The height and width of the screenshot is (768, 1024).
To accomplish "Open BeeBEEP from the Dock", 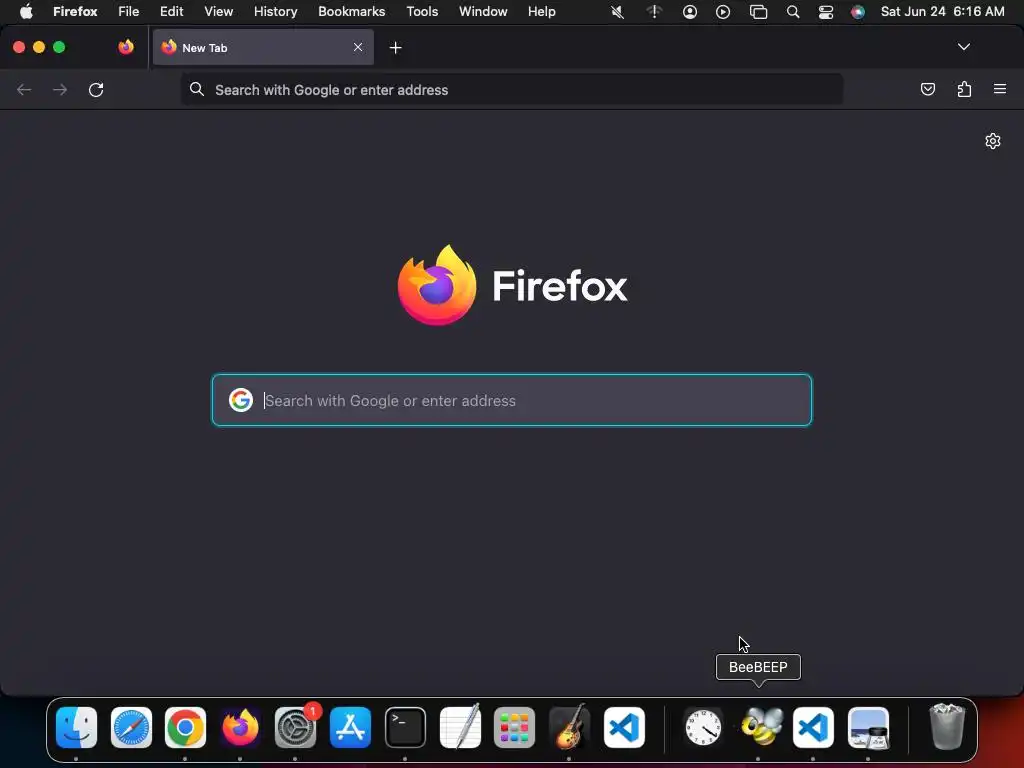I will [761, 726].
